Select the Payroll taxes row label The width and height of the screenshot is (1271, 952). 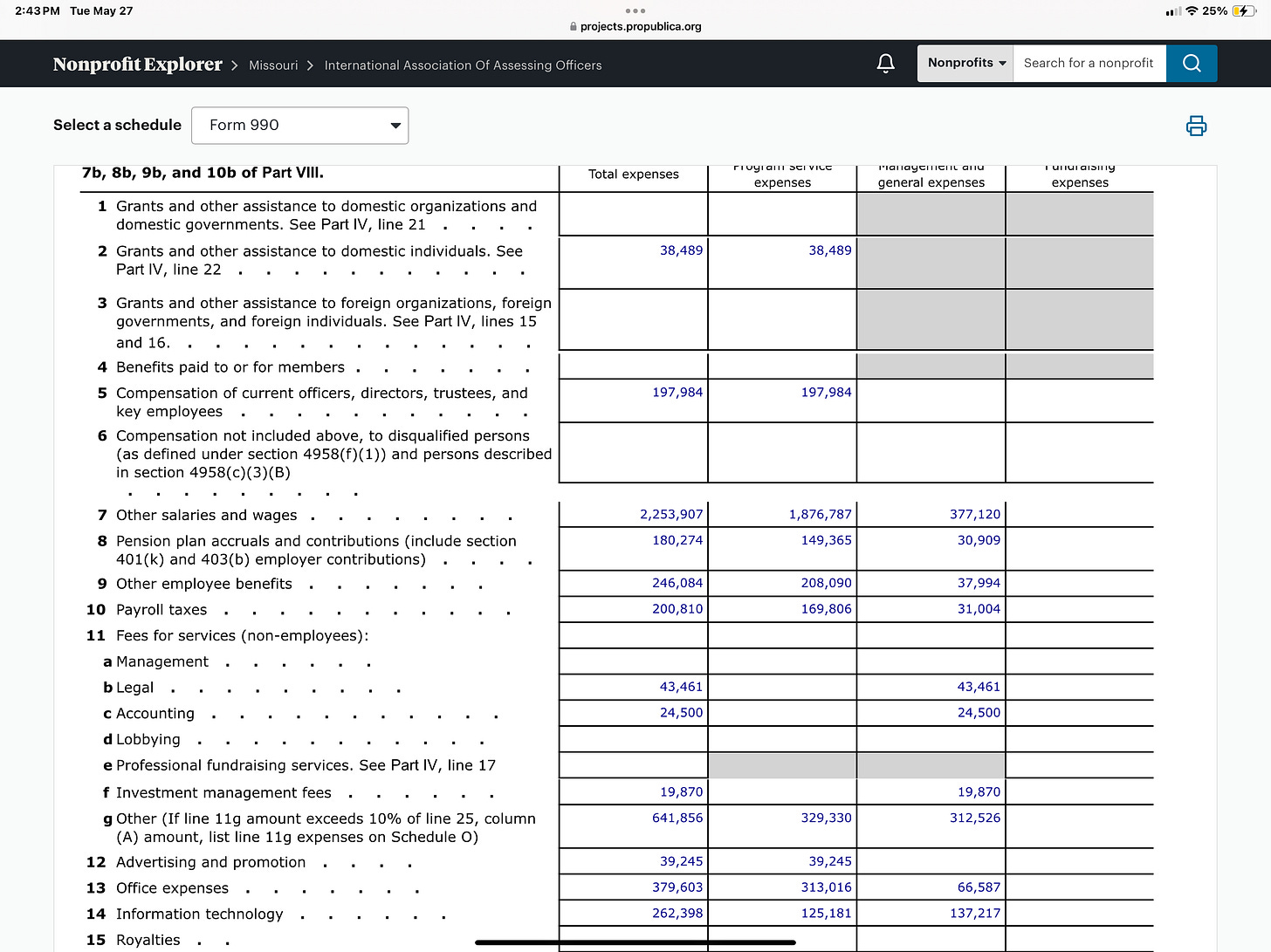(161, 610)
